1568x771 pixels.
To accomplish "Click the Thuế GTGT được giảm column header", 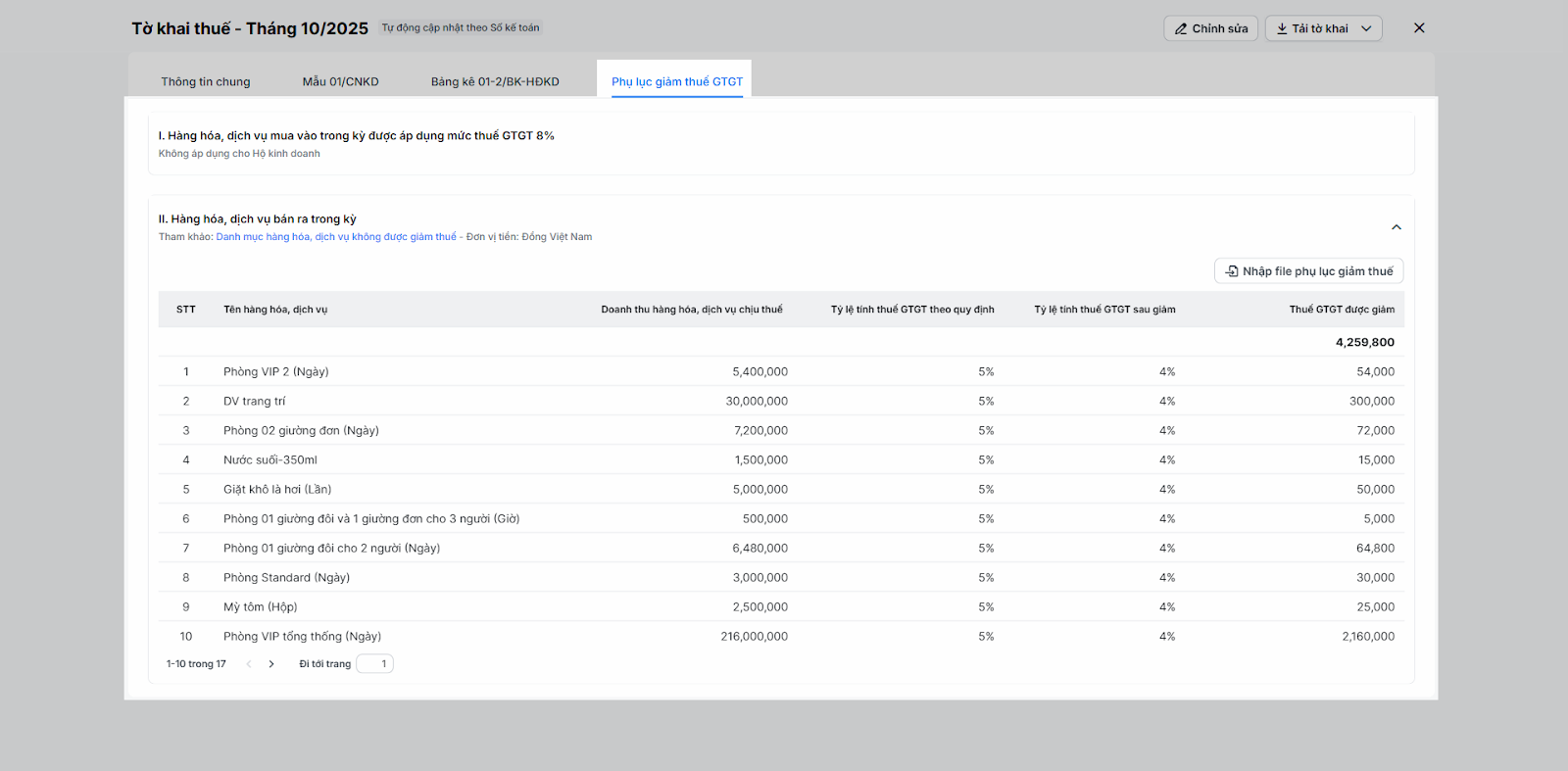I will (x=1341, y=310).
